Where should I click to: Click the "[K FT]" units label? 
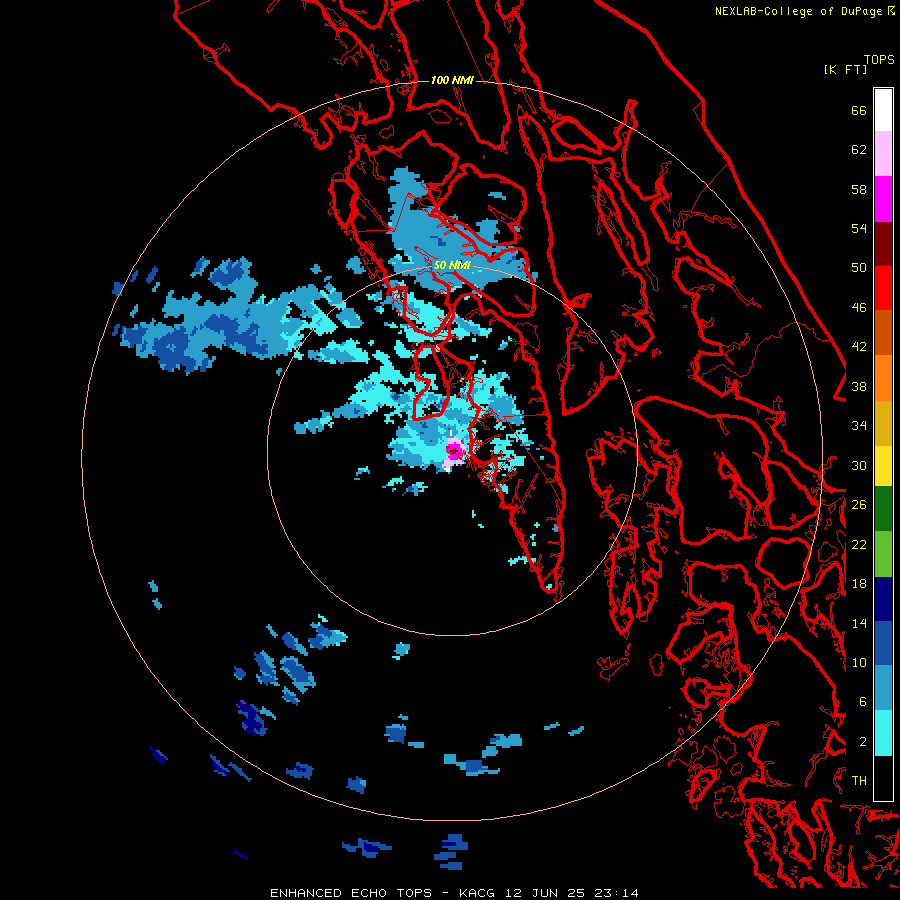point(845,69)
